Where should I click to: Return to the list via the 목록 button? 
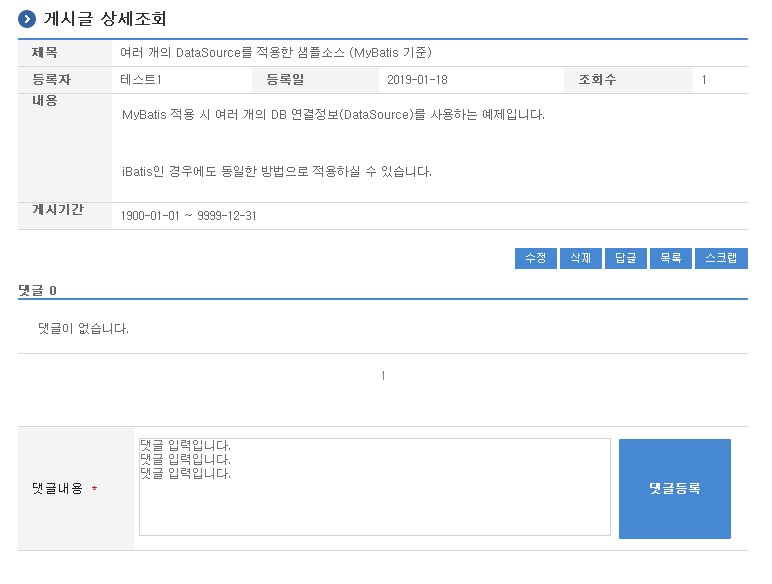pyautogui.click(x=670, y=258)
